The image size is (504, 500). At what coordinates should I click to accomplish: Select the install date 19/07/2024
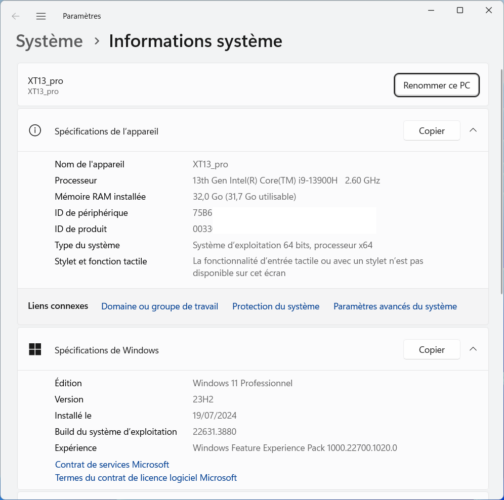click(x=214, y=416)
